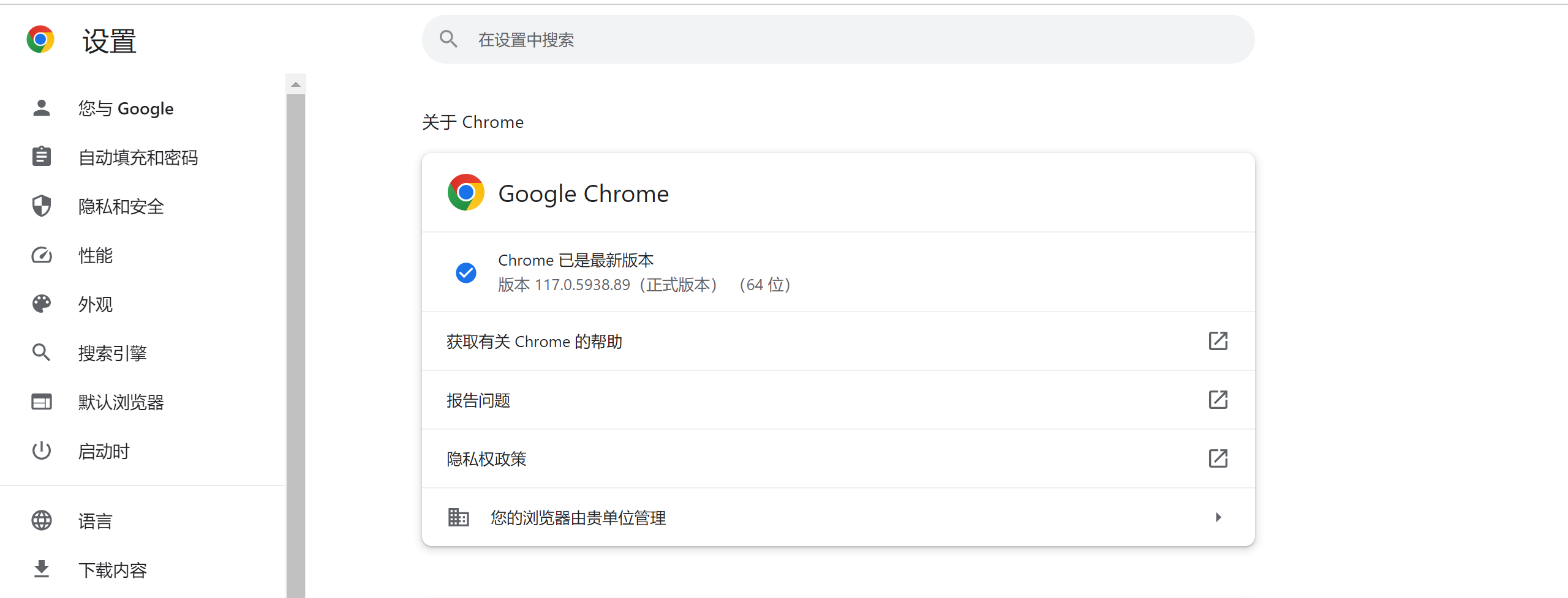Open 隐私和安全 via the shield icon
This screenshot has height=598, width=1568.
pyautogui.click(x=41, y=206)
